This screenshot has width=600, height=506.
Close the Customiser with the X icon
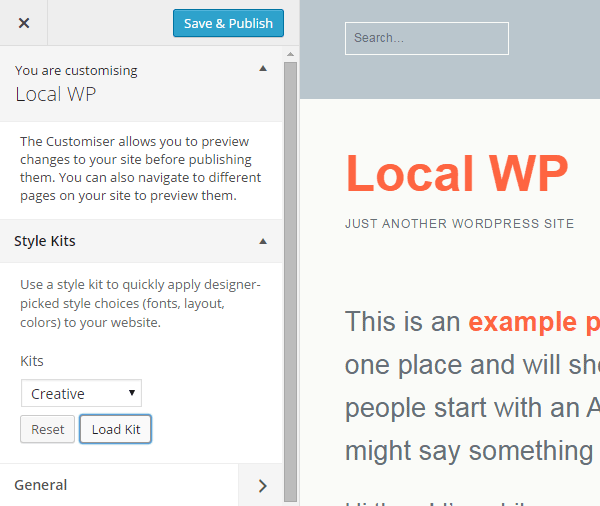click(24, 23)
